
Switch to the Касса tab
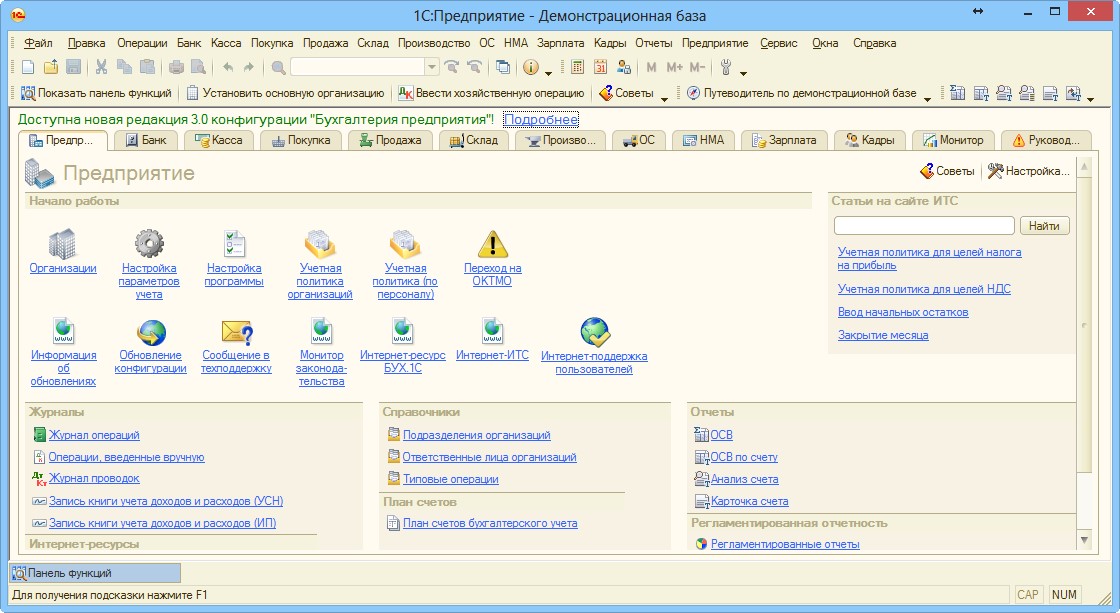(218, 140)
